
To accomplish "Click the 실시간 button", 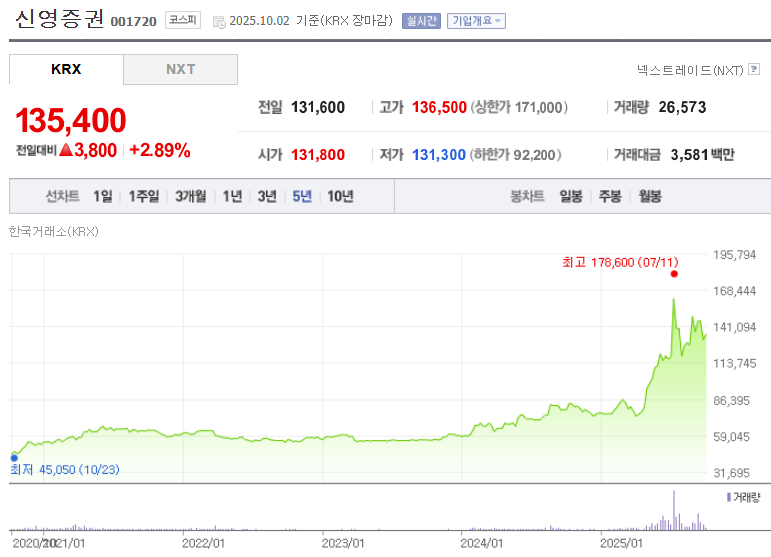I will [x=421, y=21].
